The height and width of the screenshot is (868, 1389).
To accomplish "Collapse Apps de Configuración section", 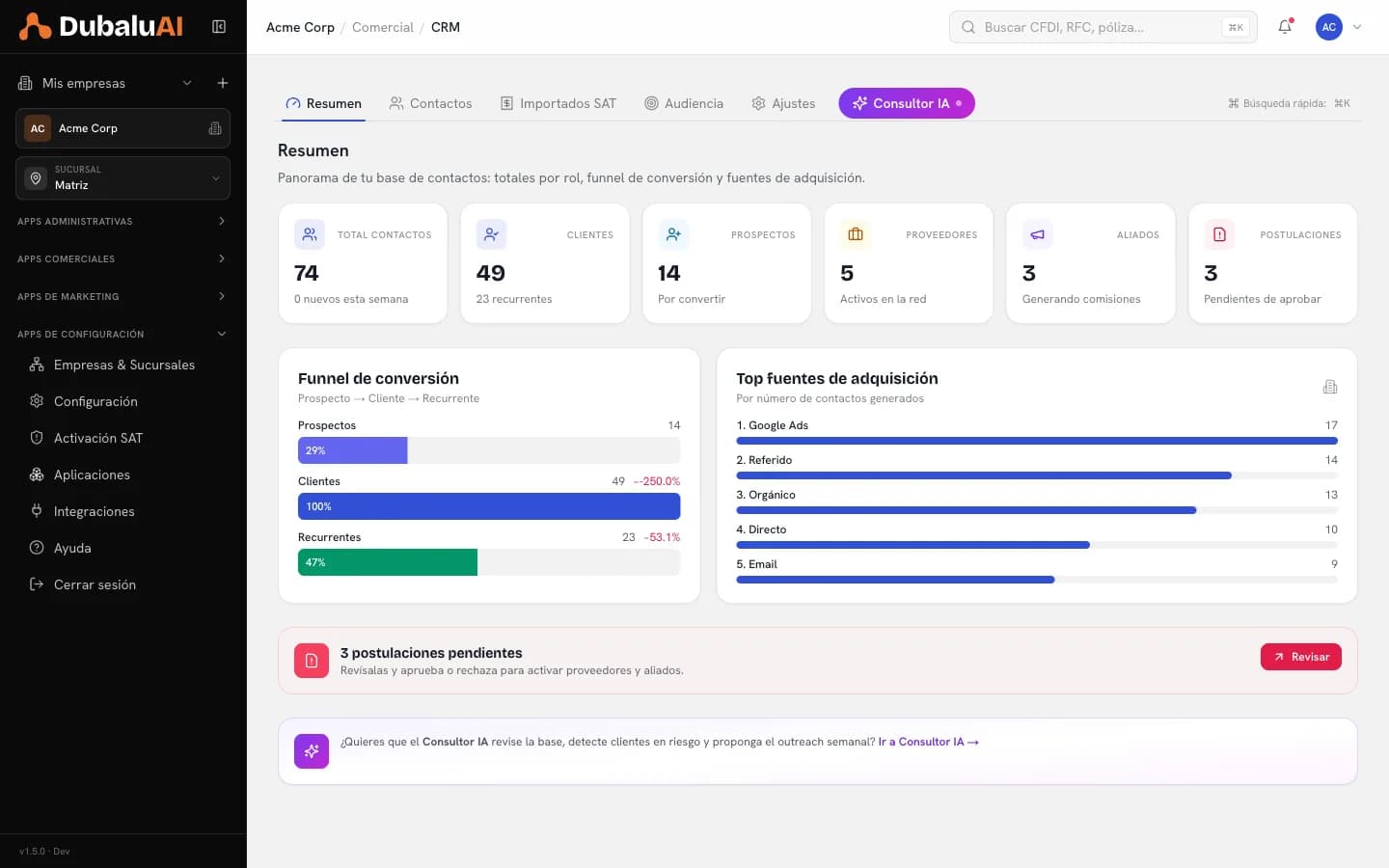I will click(x=123, y=334).
